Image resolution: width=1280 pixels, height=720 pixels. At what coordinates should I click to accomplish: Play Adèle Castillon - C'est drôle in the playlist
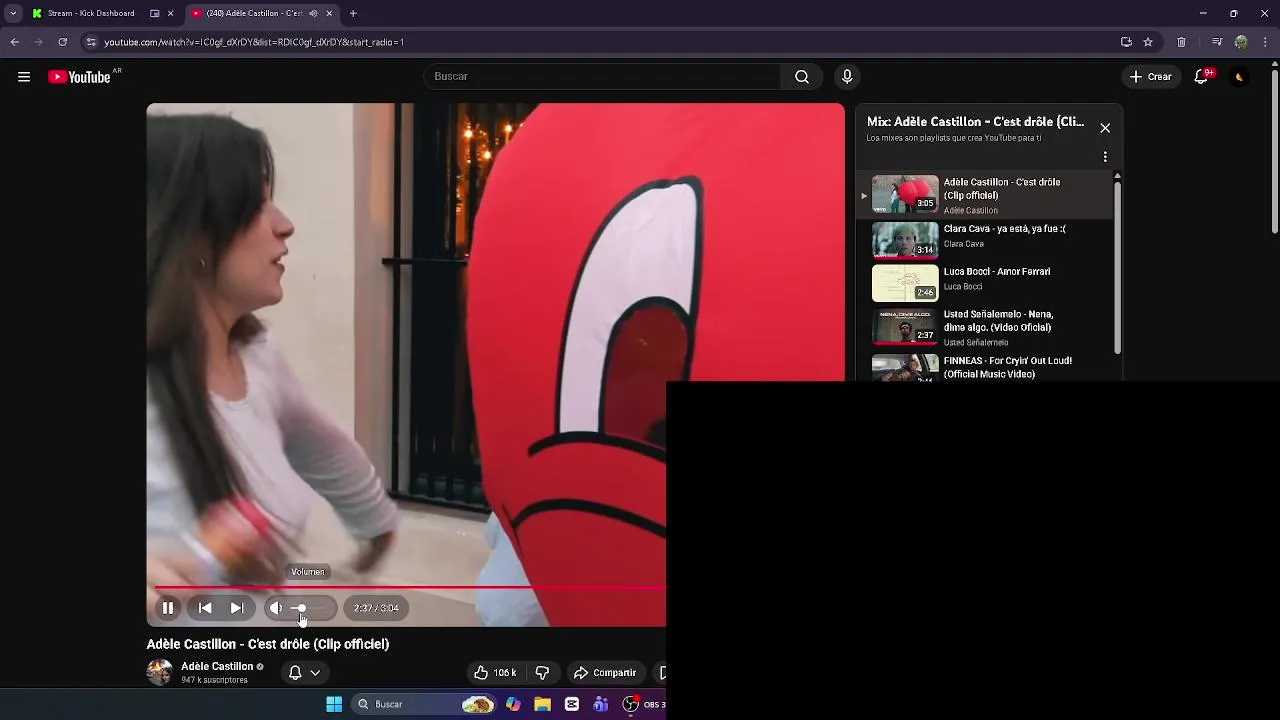tap(985, 195)
